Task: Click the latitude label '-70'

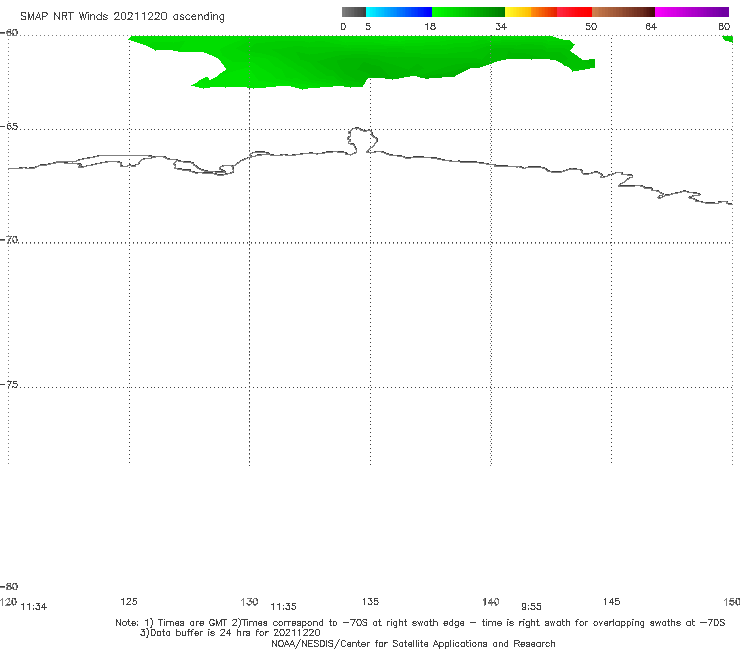Action: 9,239
